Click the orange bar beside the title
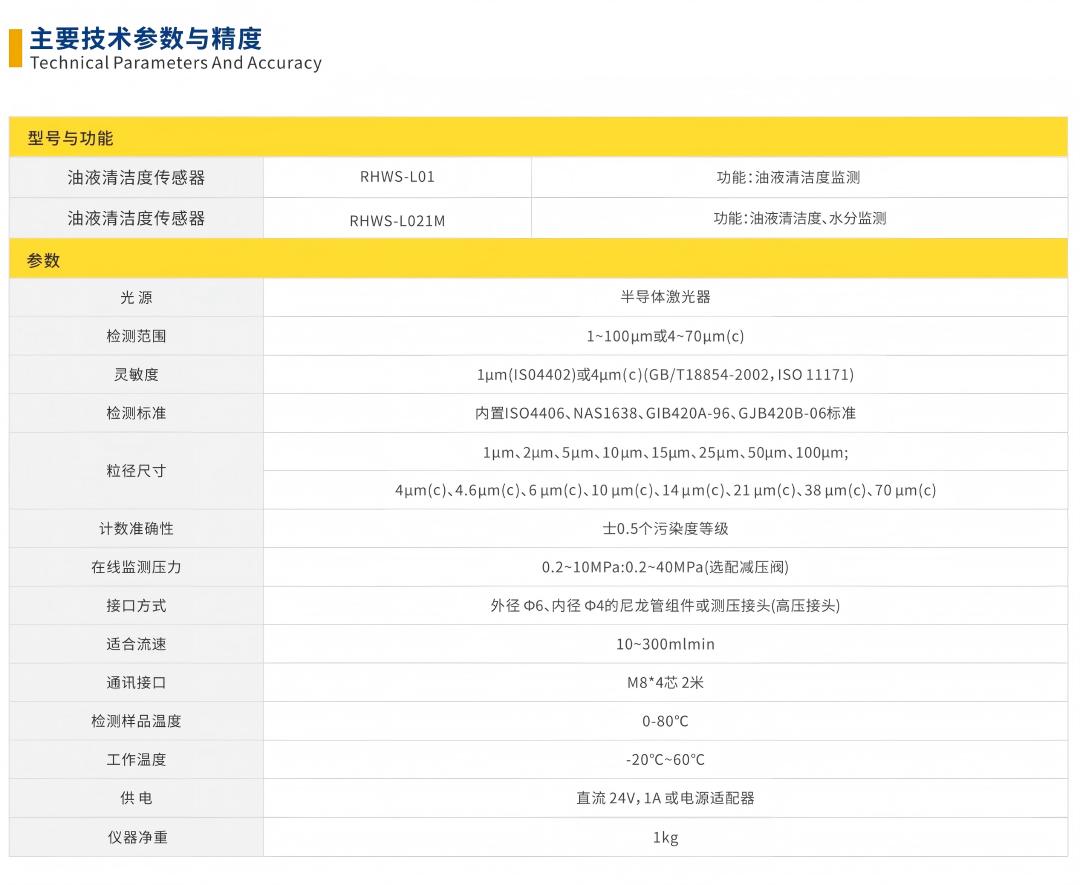The width and height of the screenshot is (1080, 885). click(15, 48)
